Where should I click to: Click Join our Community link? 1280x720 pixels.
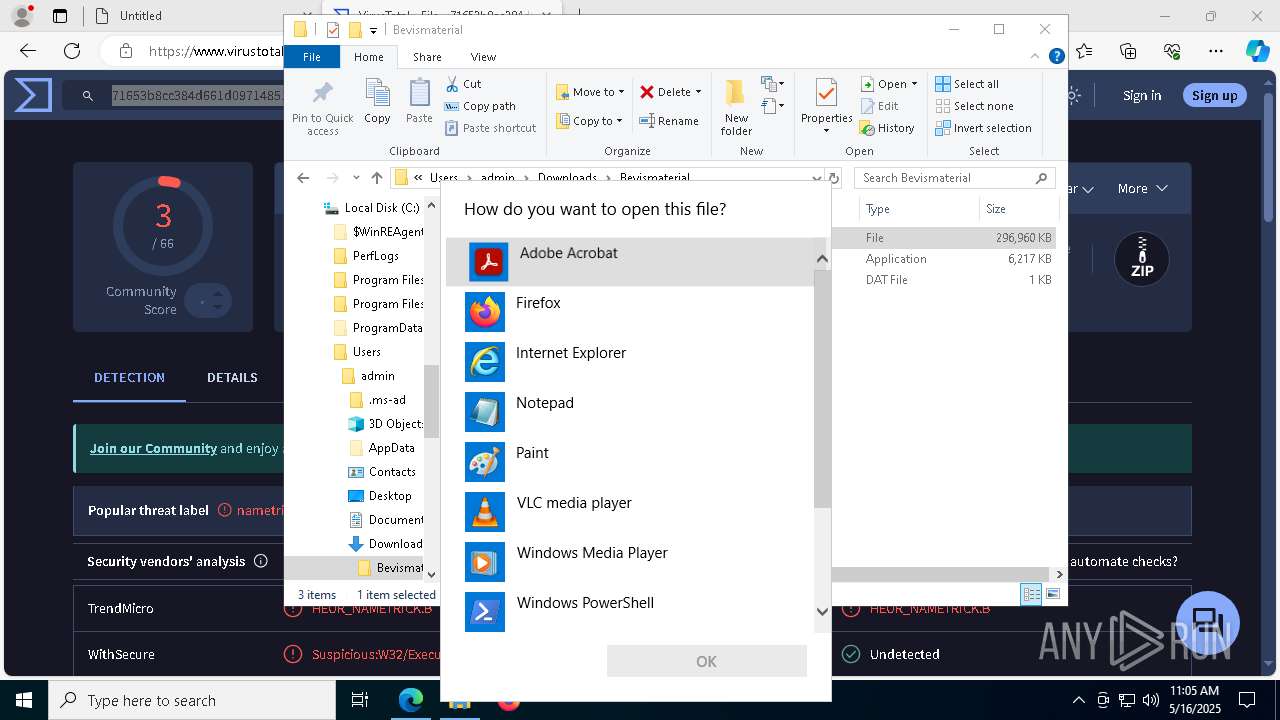pyautogui.click(x=153, y=448)
